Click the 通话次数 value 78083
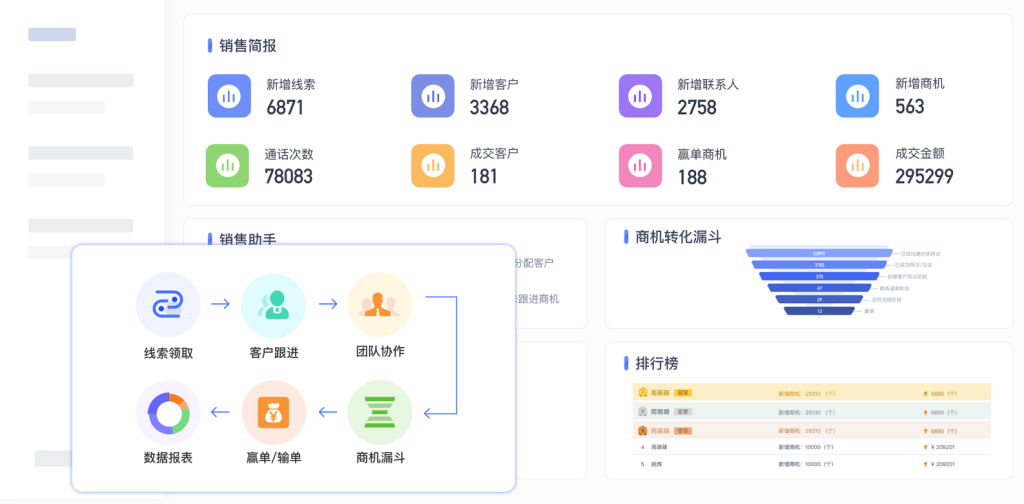Image resolution: width=1024 pixels, height=504 pixels. (289, 176)
